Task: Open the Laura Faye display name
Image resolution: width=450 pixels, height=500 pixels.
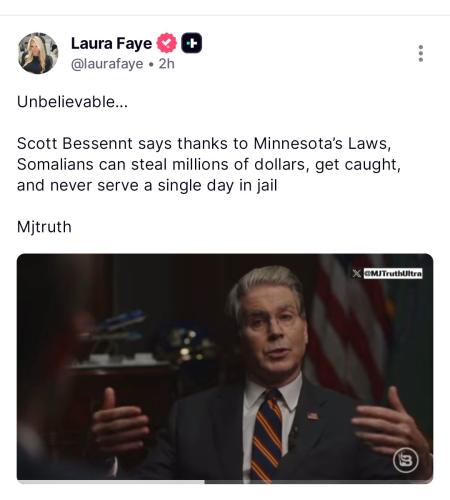Action: click(x=111, y=43)
